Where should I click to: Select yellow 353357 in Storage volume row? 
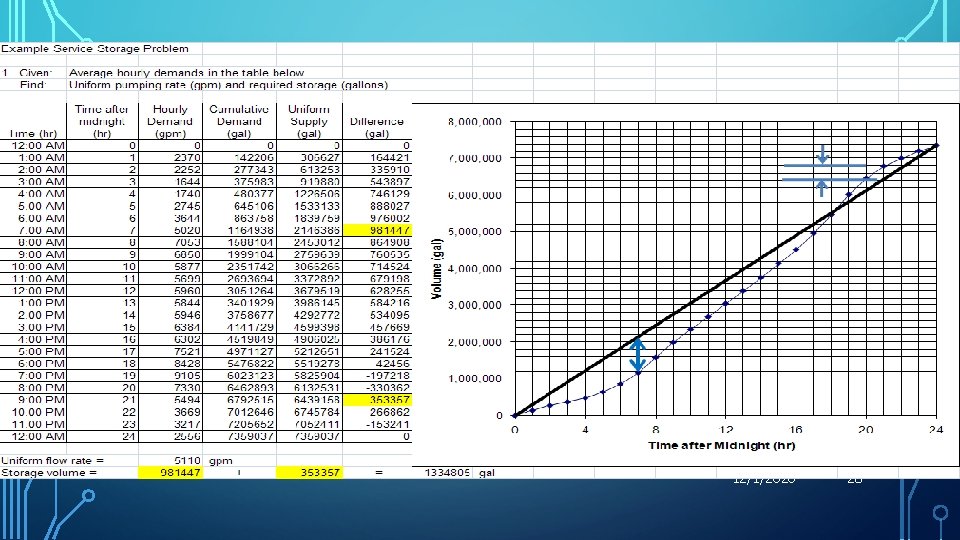(x=309, y=473)
